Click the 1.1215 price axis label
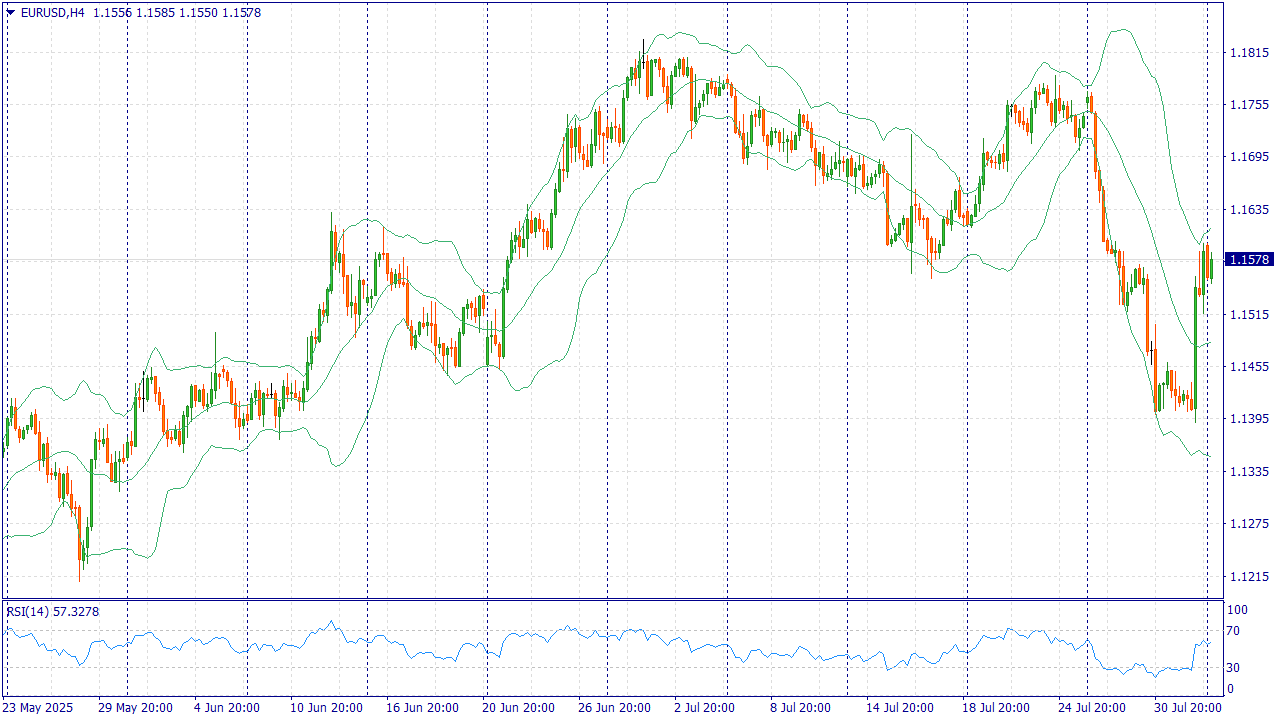 coord(1248,576)
